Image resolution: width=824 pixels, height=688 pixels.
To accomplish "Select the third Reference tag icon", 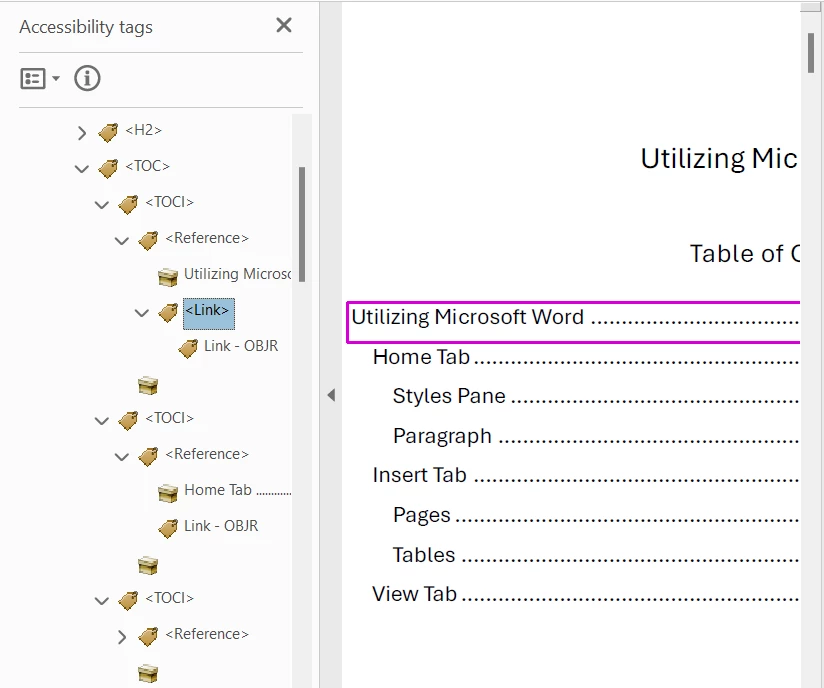I will [x=148, y=637].
